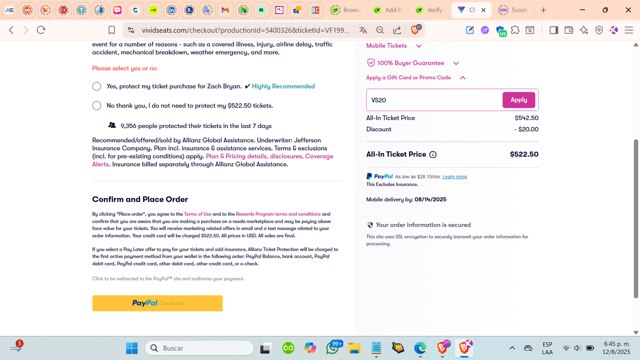This screenshot has height=360, width=640.
Task: Click the scrollbar down arrow
Action: click(x=636, y=332)
